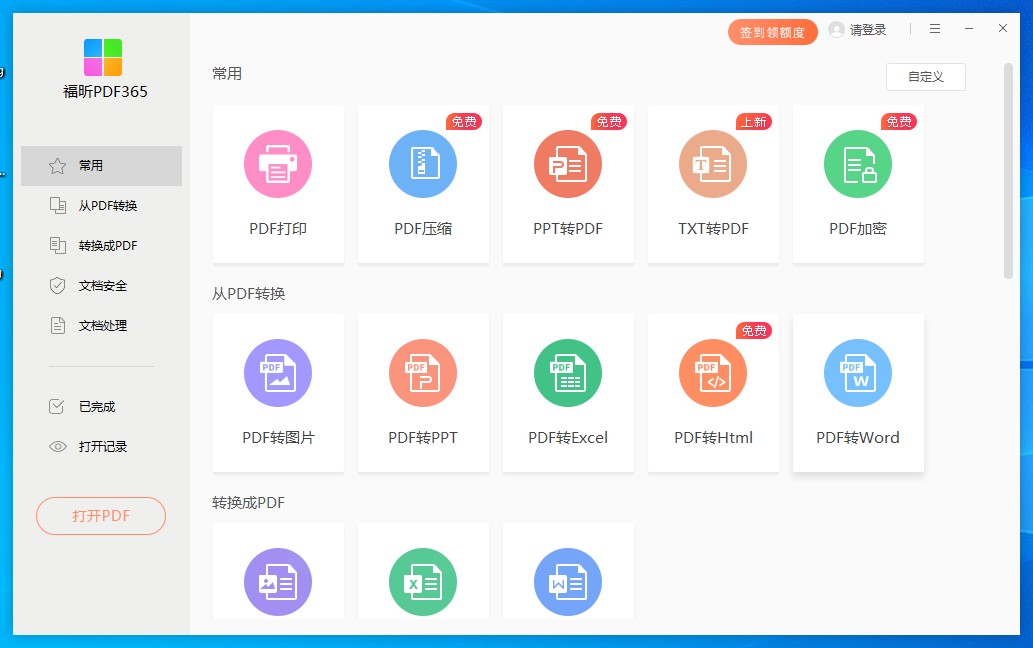Screen dimensions: 1033x648
Task: Click the 请登录 login link
Action: (x=868, y=30)
